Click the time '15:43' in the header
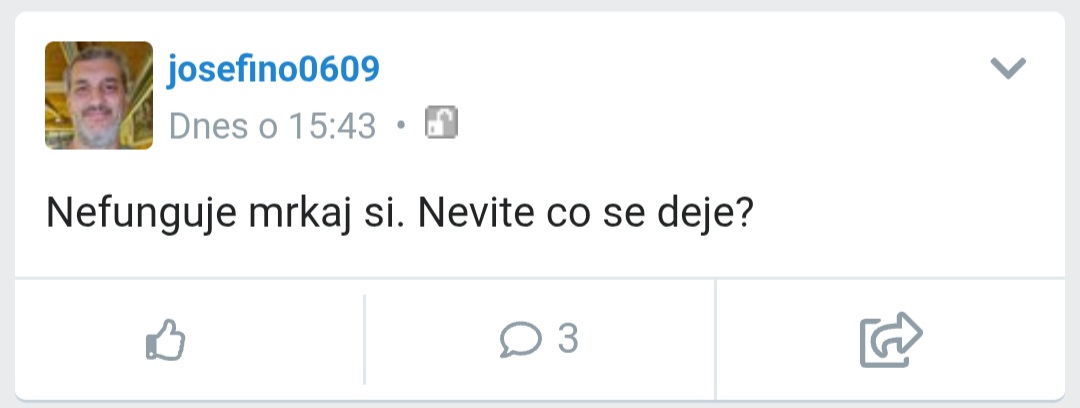Screen dimensions: 1080x408 coord(332,126)
